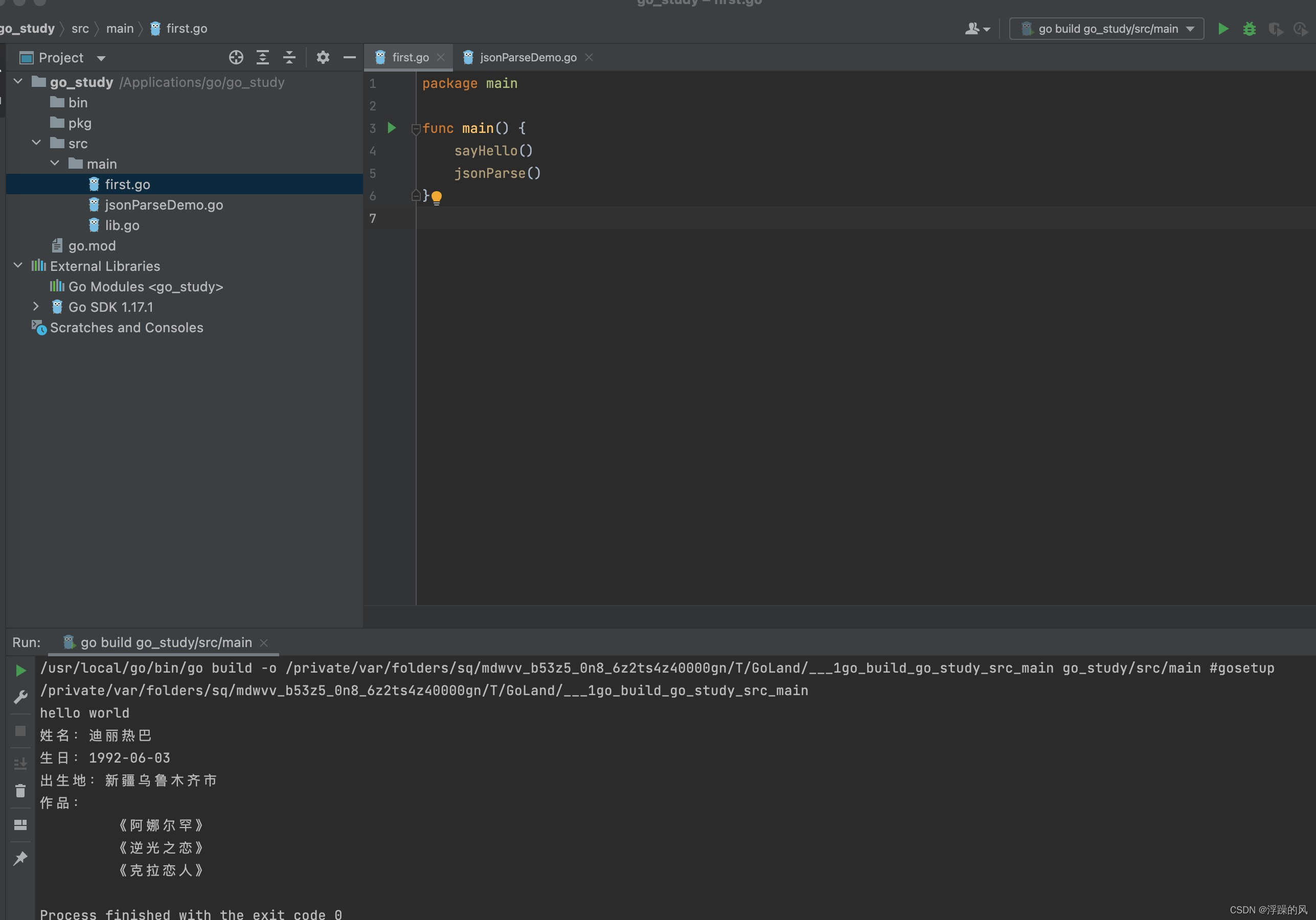Click the Debug bug icon
1316x920 pixels.
click(1249, 29)
